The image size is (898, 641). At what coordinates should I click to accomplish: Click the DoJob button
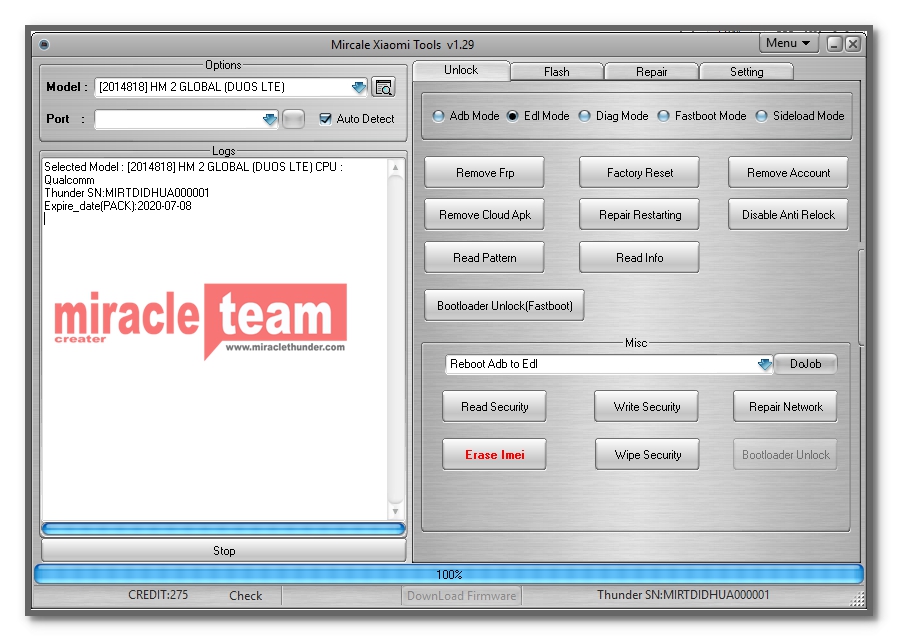coord(805,364)
